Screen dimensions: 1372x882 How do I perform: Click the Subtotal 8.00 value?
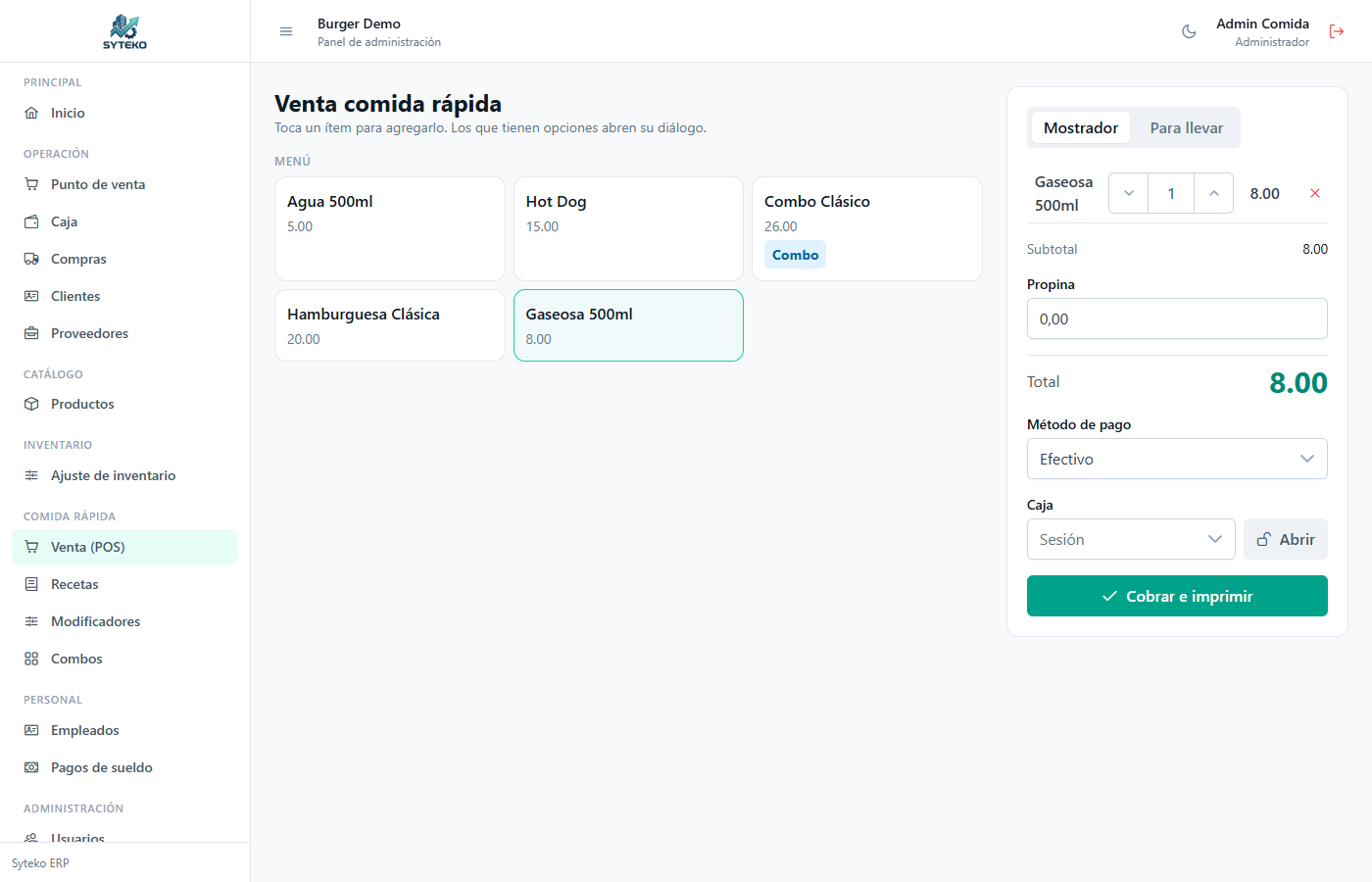tap(1315, 249)
